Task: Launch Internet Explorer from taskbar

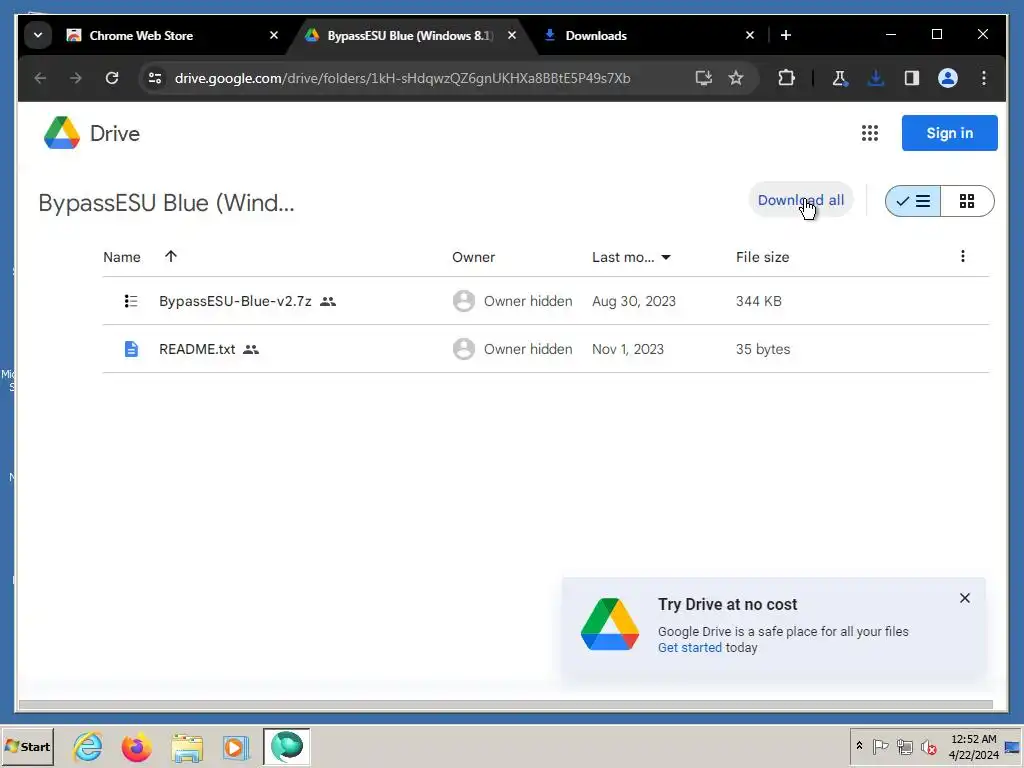Action: (x=88, y=747)
